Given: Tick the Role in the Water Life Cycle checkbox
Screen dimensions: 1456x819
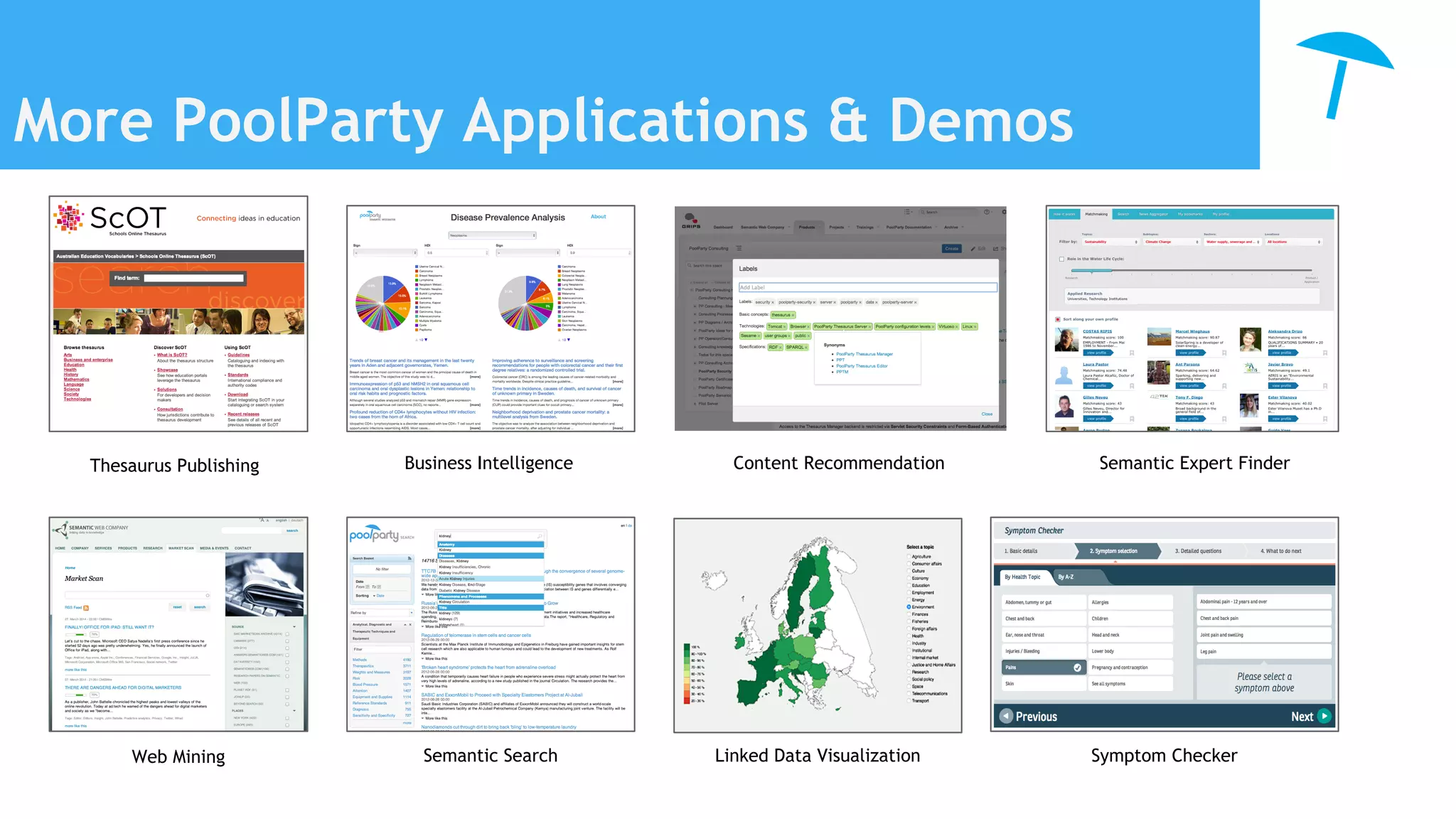Looking at the screenshot, I should coord(1062,259).
